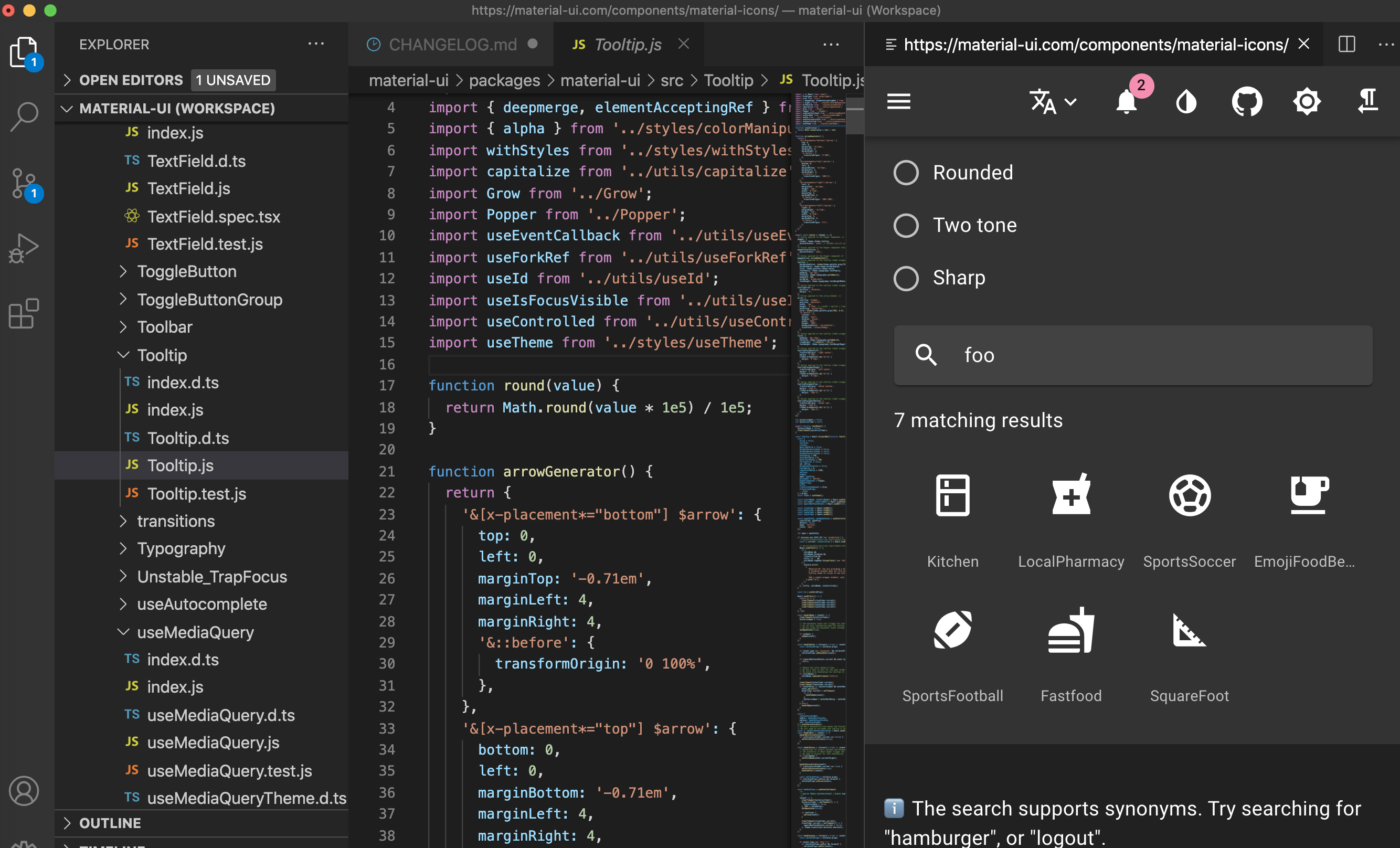Open the language translation dropdown
This screenshot has width=1400, height=848.
1052,102
